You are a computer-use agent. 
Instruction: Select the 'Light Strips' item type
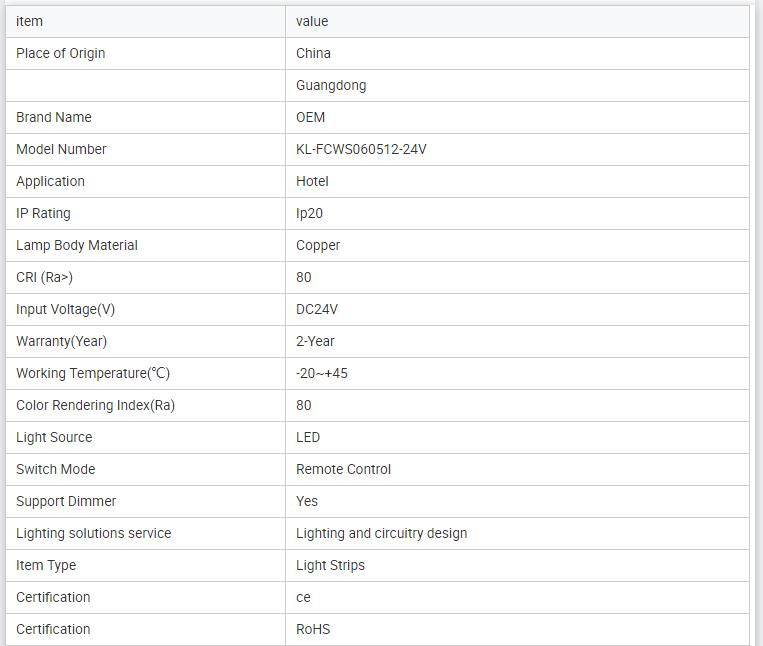pyautogui.click(x=330, y=565)
